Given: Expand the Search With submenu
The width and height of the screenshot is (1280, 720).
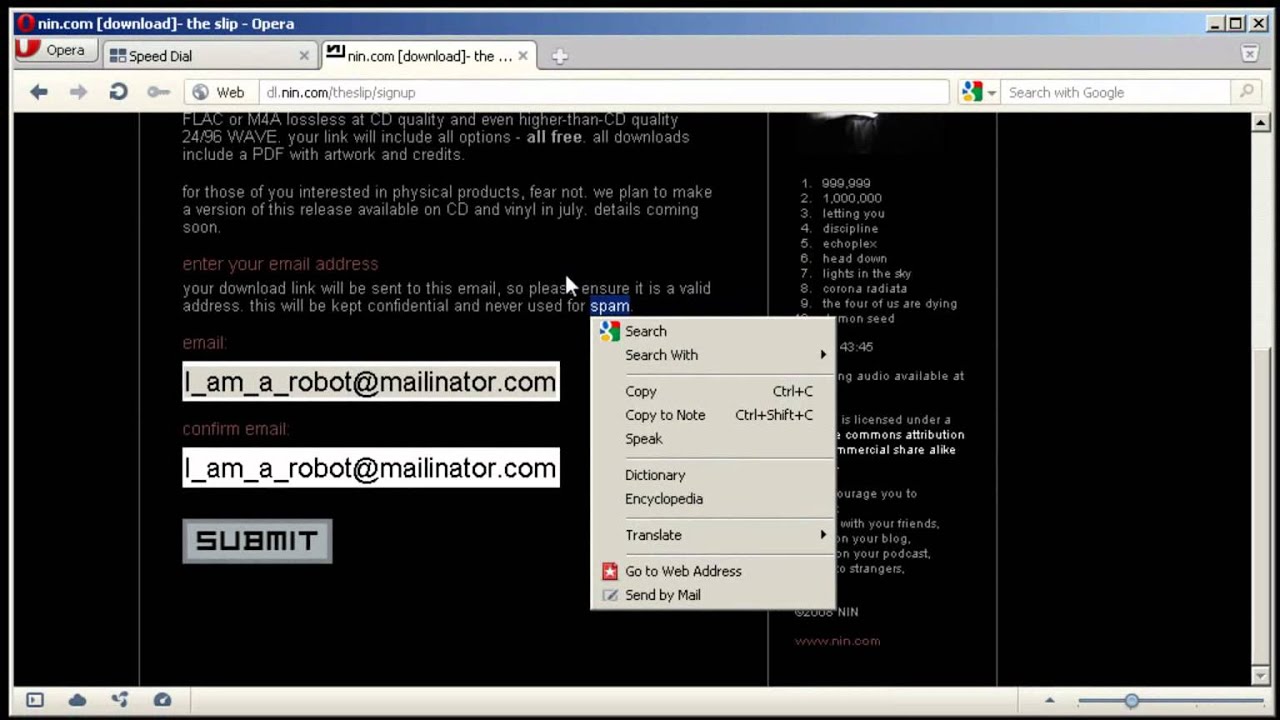Looking at the screenshot, I should point(713,355).
